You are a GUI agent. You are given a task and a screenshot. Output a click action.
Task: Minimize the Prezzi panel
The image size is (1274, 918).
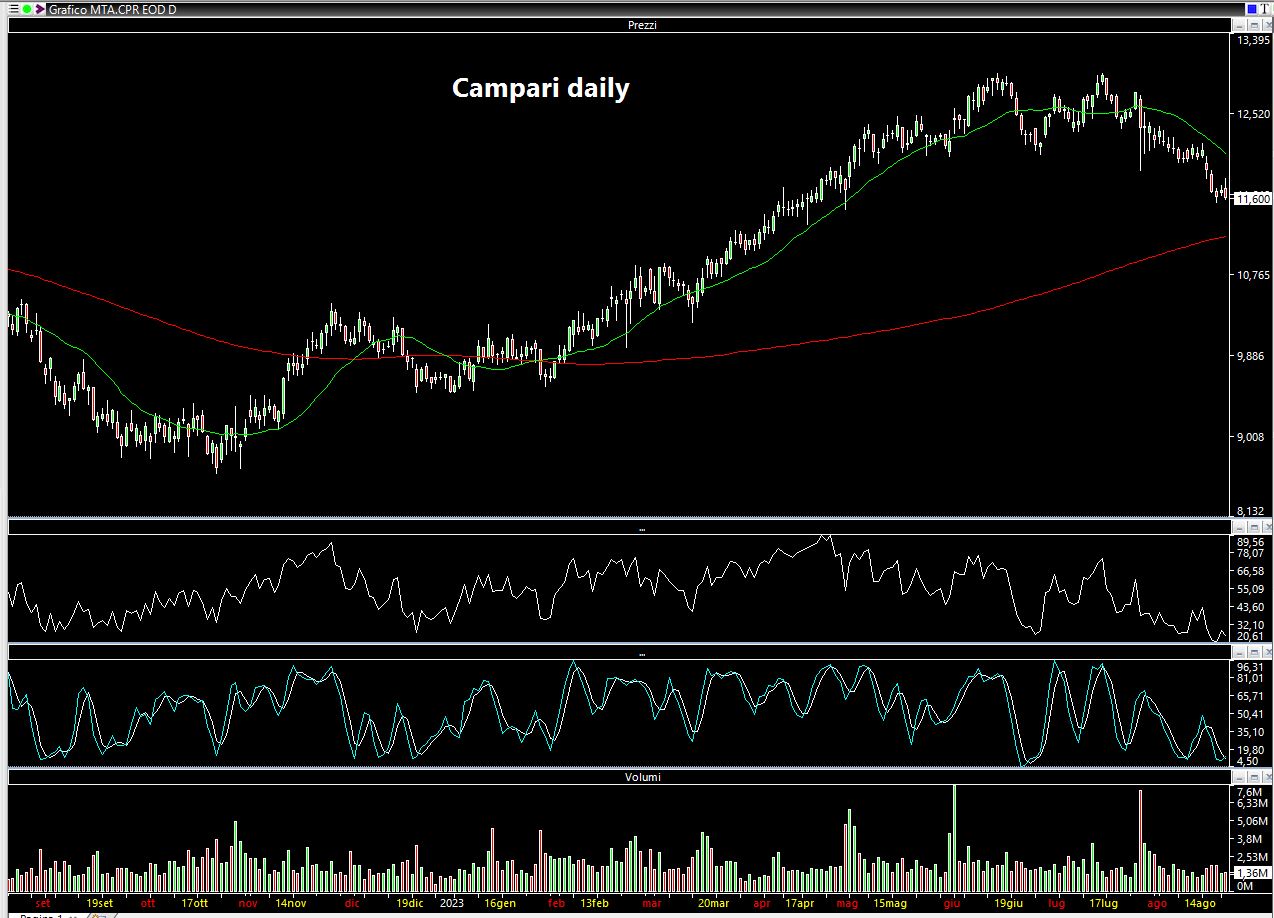point(1238,25)
